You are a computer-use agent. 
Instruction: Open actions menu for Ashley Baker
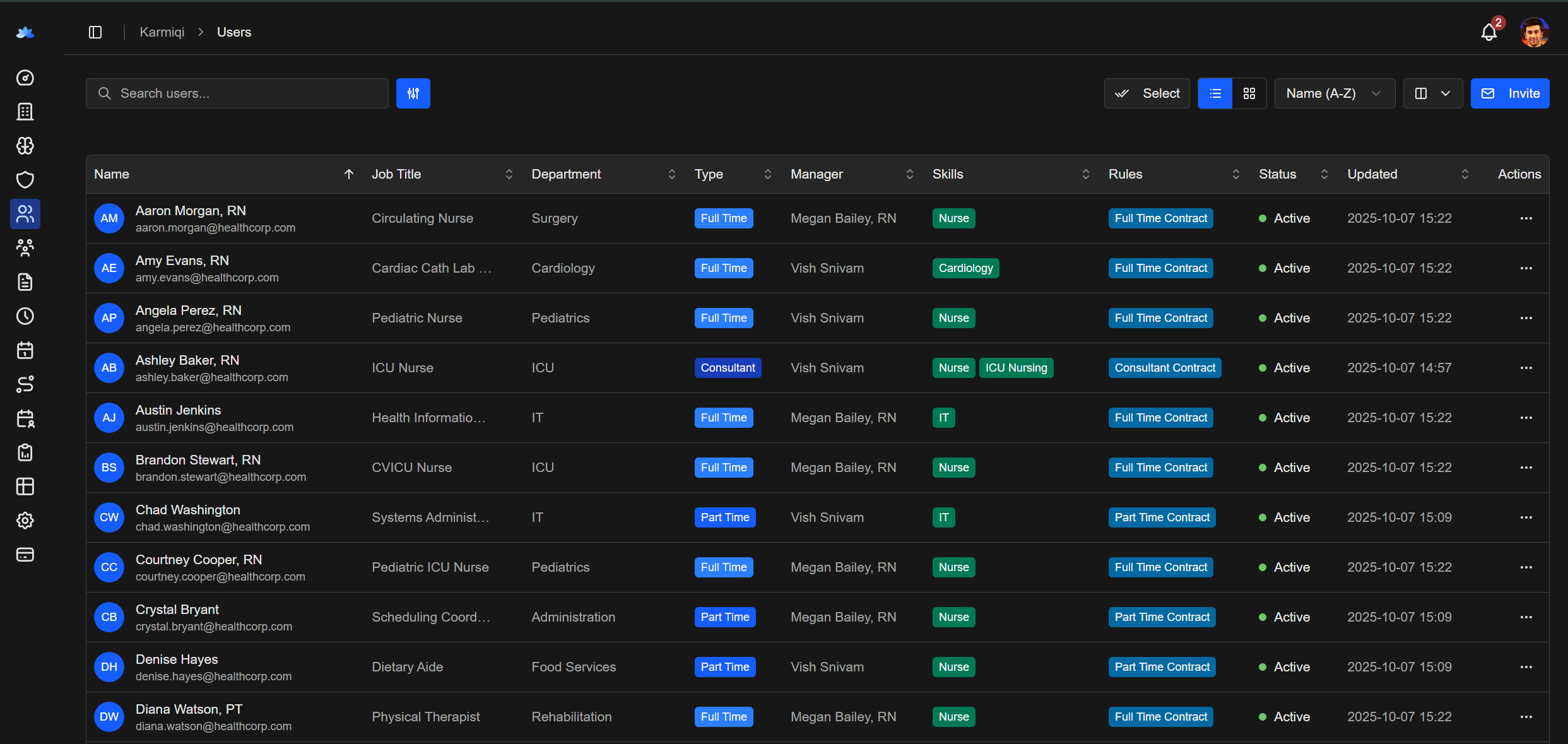1526,368
